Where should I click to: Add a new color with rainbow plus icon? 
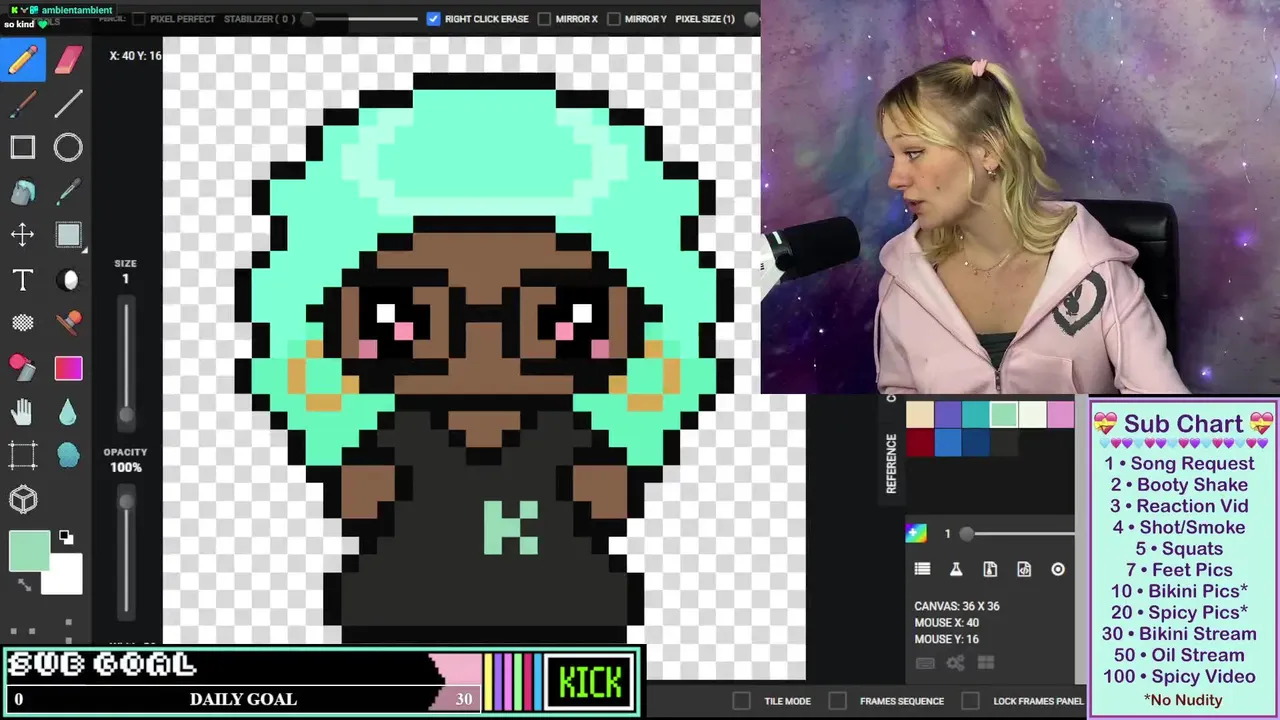916,533
